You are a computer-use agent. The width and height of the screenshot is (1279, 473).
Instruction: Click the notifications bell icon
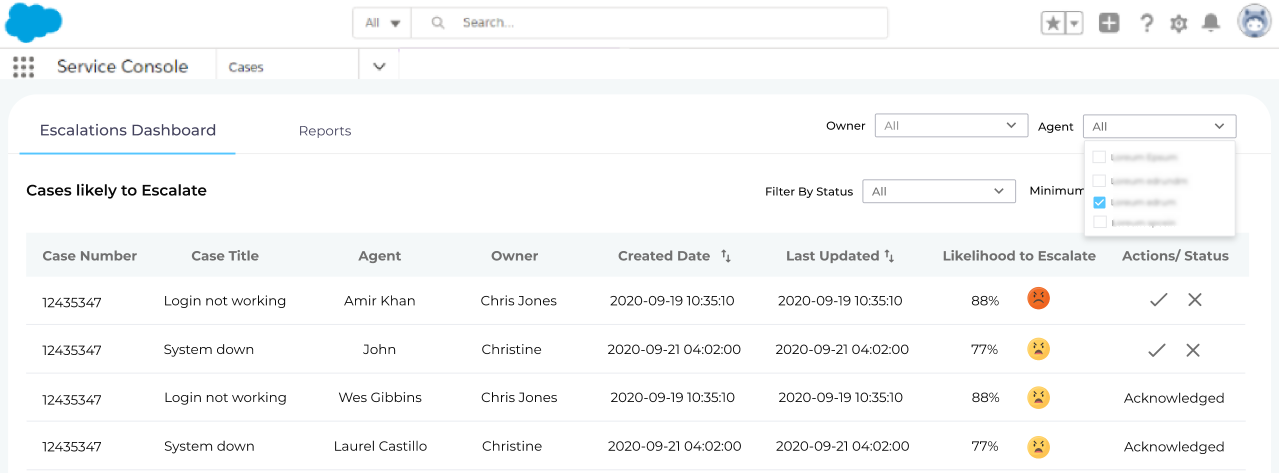click(x=1211, y=23)
